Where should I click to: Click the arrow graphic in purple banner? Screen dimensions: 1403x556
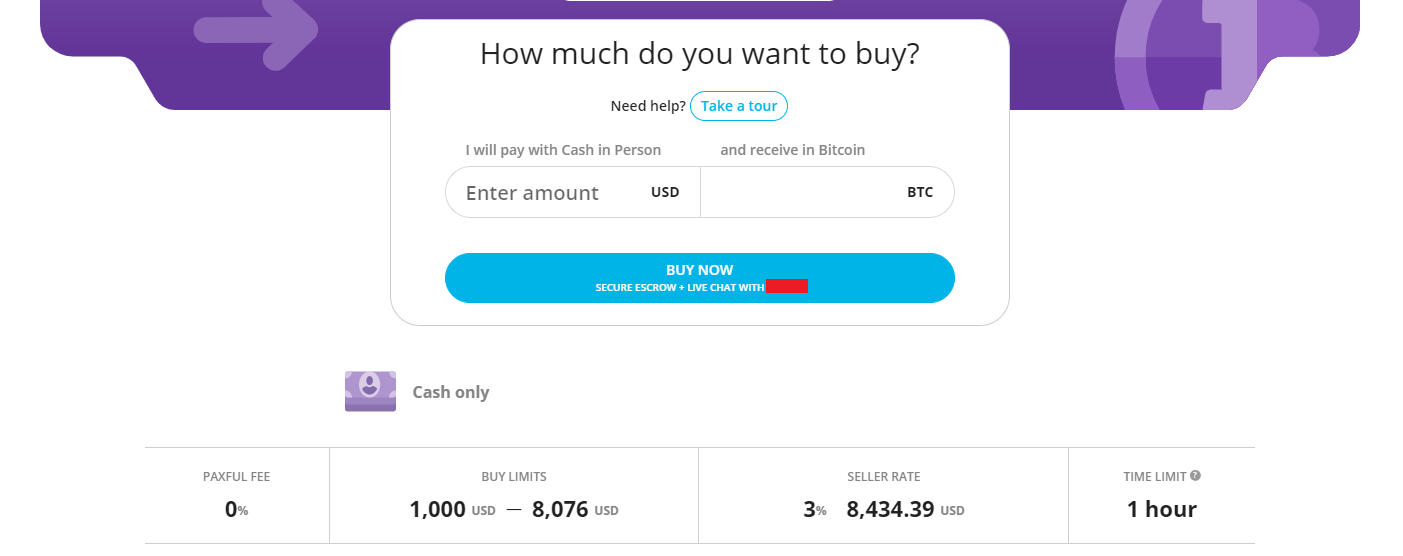coord(257,30)
